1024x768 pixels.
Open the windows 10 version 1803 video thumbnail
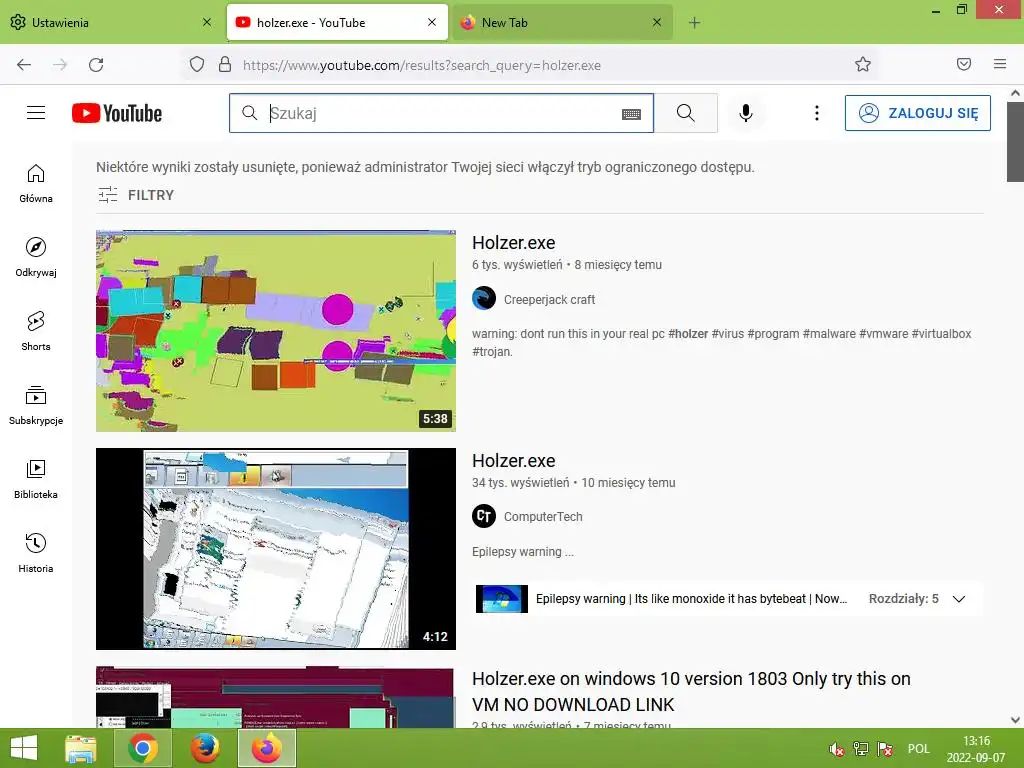click(274, 697)
